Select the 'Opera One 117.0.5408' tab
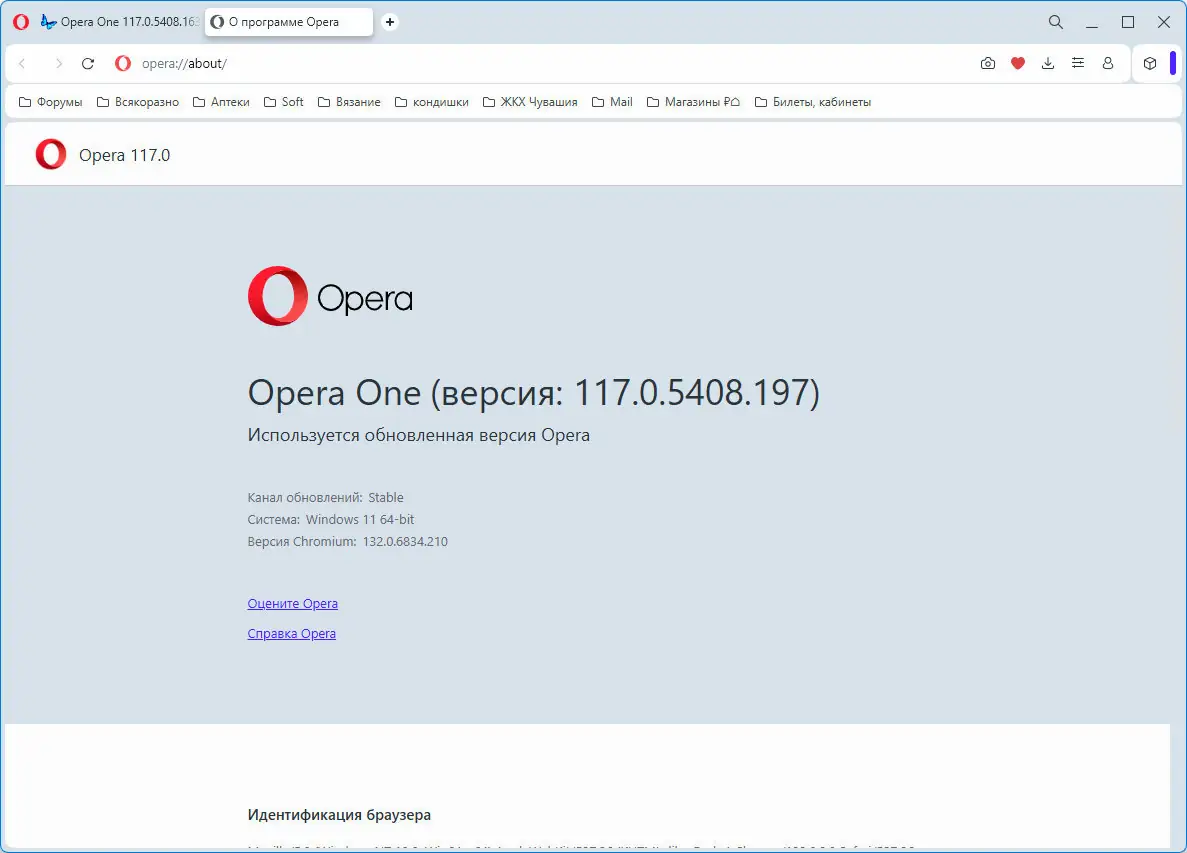 click(120, 21)
